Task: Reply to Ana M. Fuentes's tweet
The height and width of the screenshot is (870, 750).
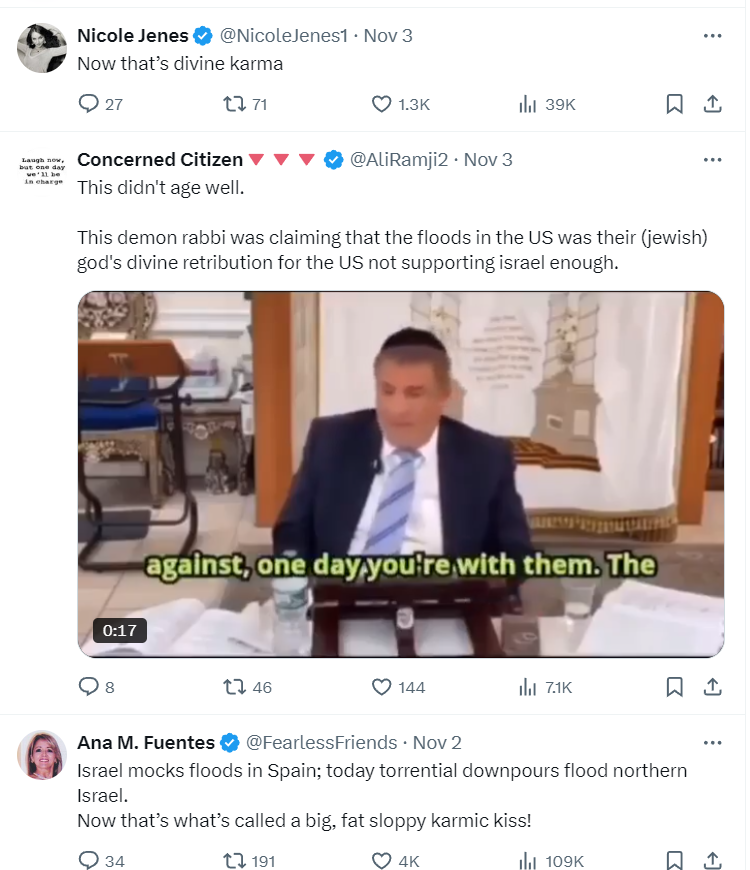Action: pos(89,861)
